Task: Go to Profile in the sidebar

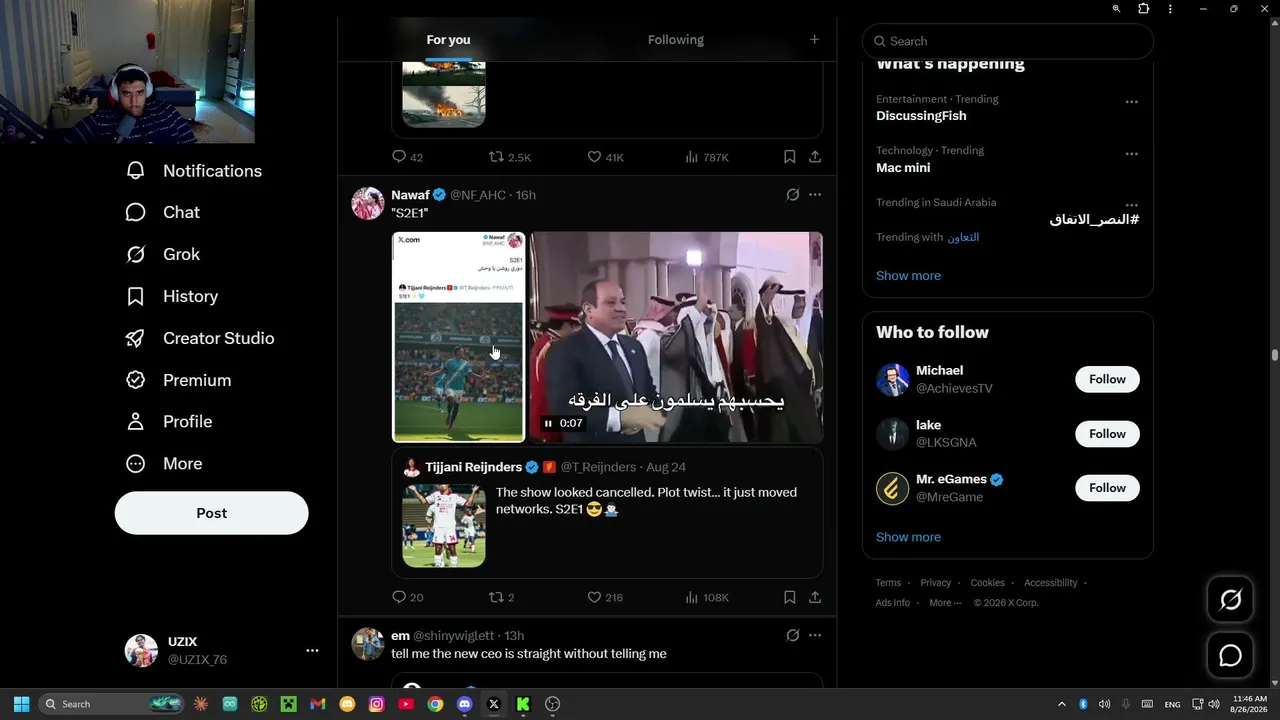Action: click(x=168, y=422)
